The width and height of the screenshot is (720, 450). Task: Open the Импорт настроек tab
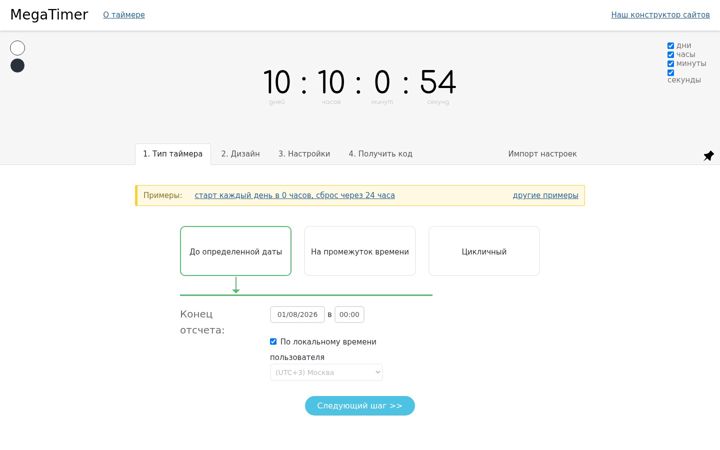[542, 154]
